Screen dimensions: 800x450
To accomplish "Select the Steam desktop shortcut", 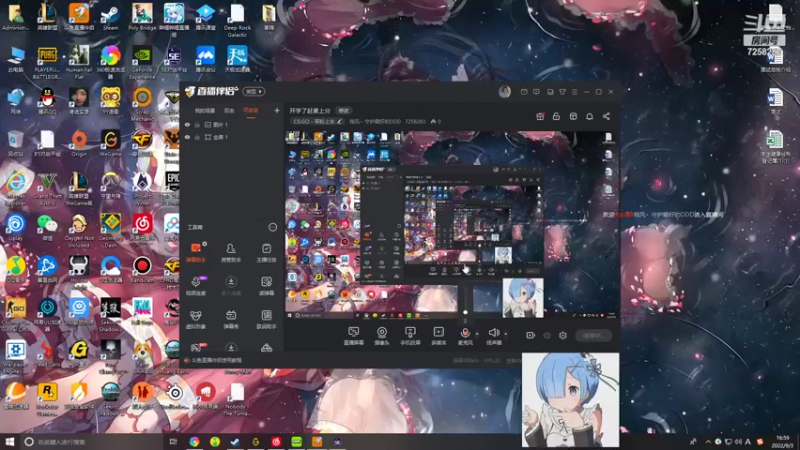I will click(x=110, y=17).
